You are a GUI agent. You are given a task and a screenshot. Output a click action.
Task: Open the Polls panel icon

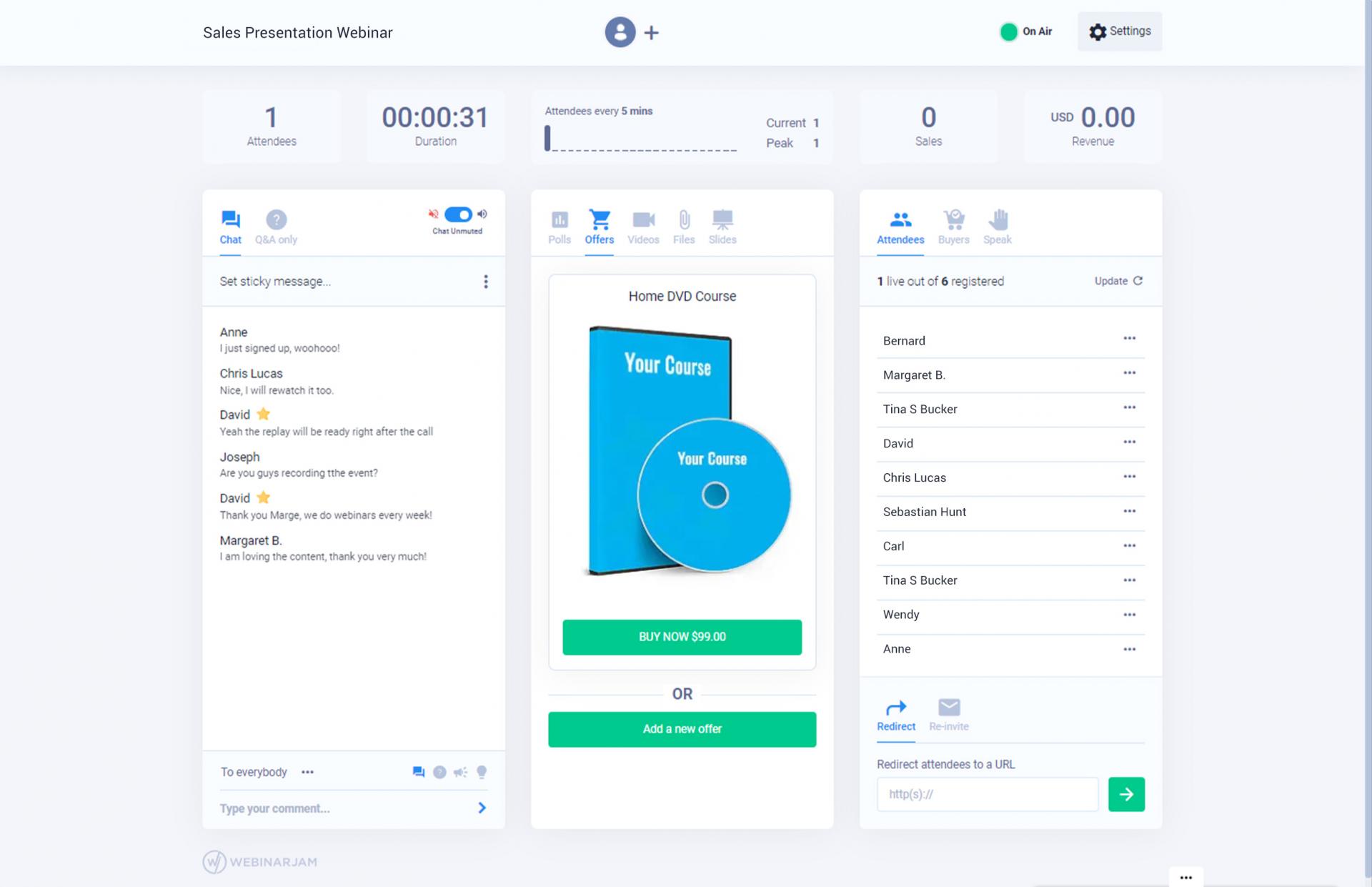[x=560, y=220]
